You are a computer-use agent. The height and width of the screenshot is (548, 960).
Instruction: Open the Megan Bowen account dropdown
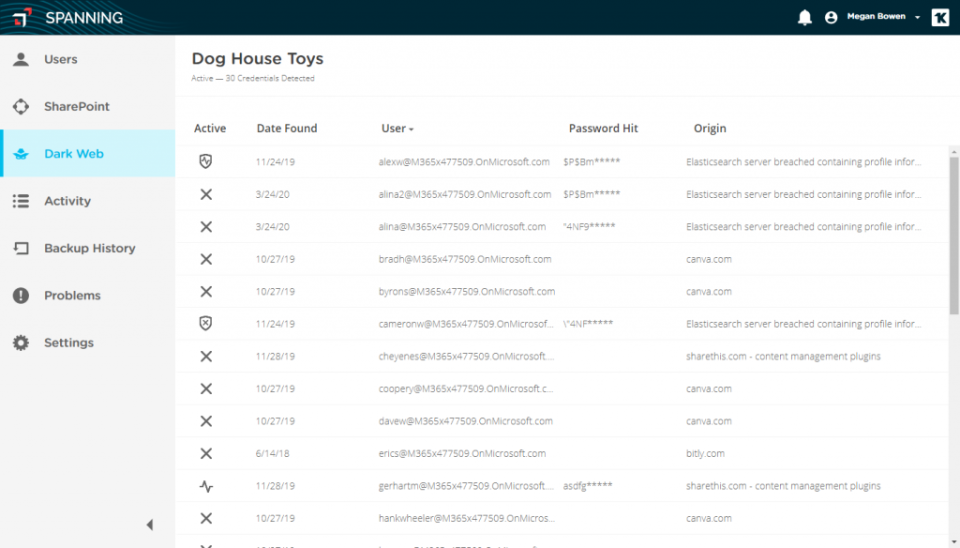click(883, 17)
